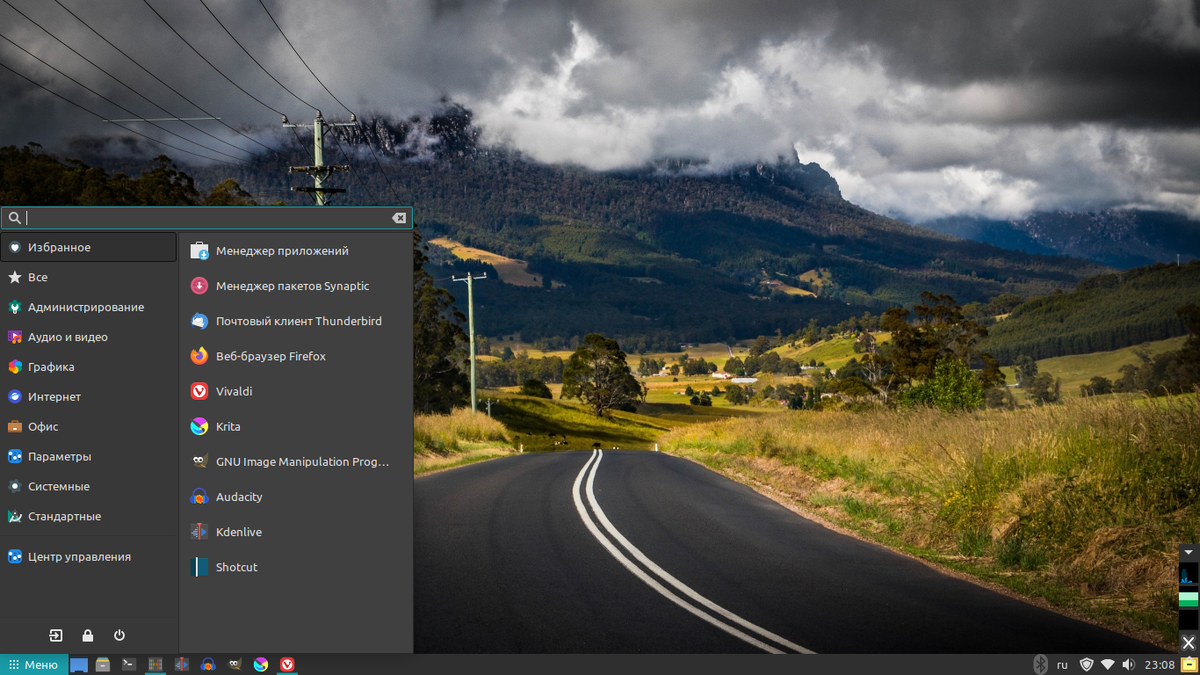Select the Системные category

pos(89,486)
